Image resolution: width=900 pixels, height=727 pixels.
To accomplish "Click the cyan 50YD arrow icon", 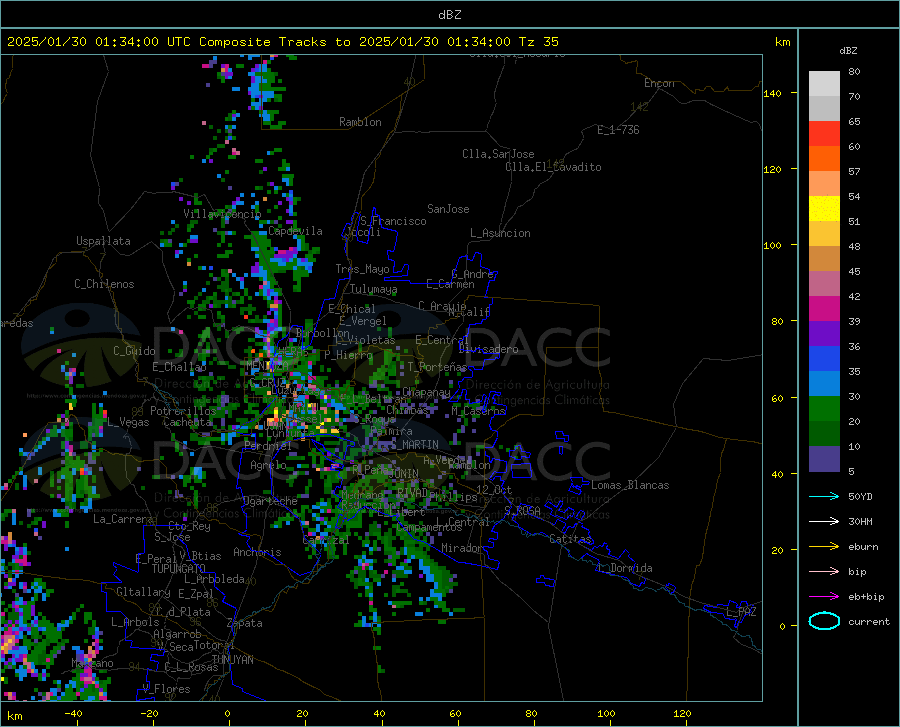I will (824, 496).
